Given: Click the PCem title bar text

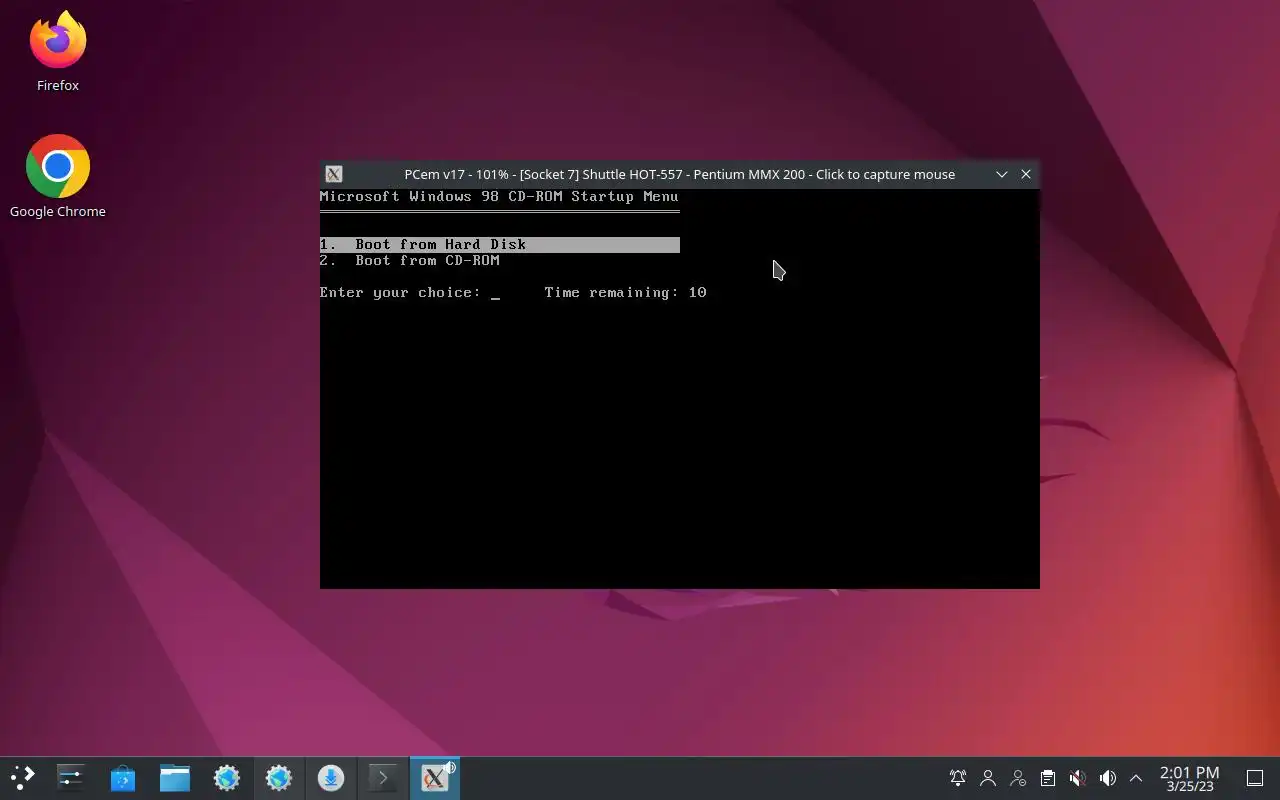Looking at the screenshot, I should (680, 174).
